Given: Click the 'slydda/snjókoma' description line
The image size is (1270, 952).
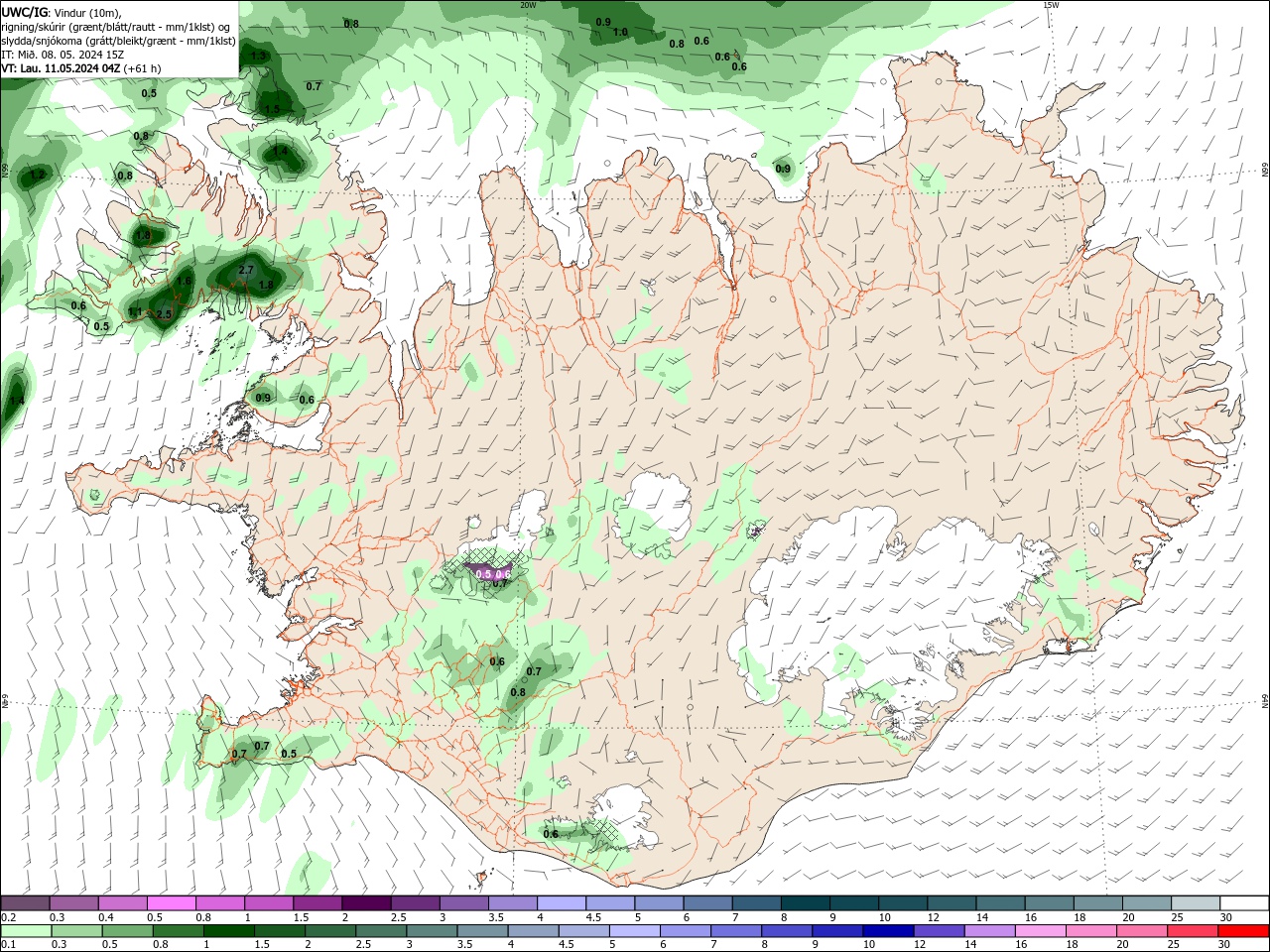Looking at the screenshot, I should (119, 41).
